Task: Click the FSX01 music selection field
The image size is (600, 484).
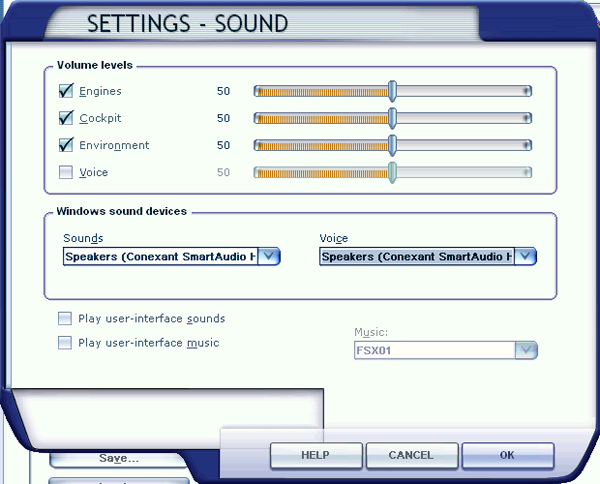Action: pos(435,350)
